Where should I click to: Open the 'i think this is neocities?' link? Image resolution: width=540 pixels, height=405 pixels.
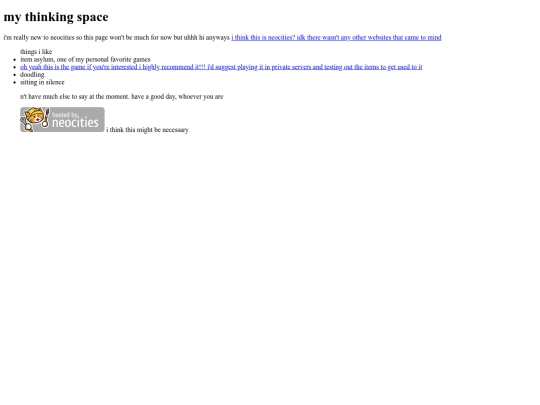[x=336, y=37]
